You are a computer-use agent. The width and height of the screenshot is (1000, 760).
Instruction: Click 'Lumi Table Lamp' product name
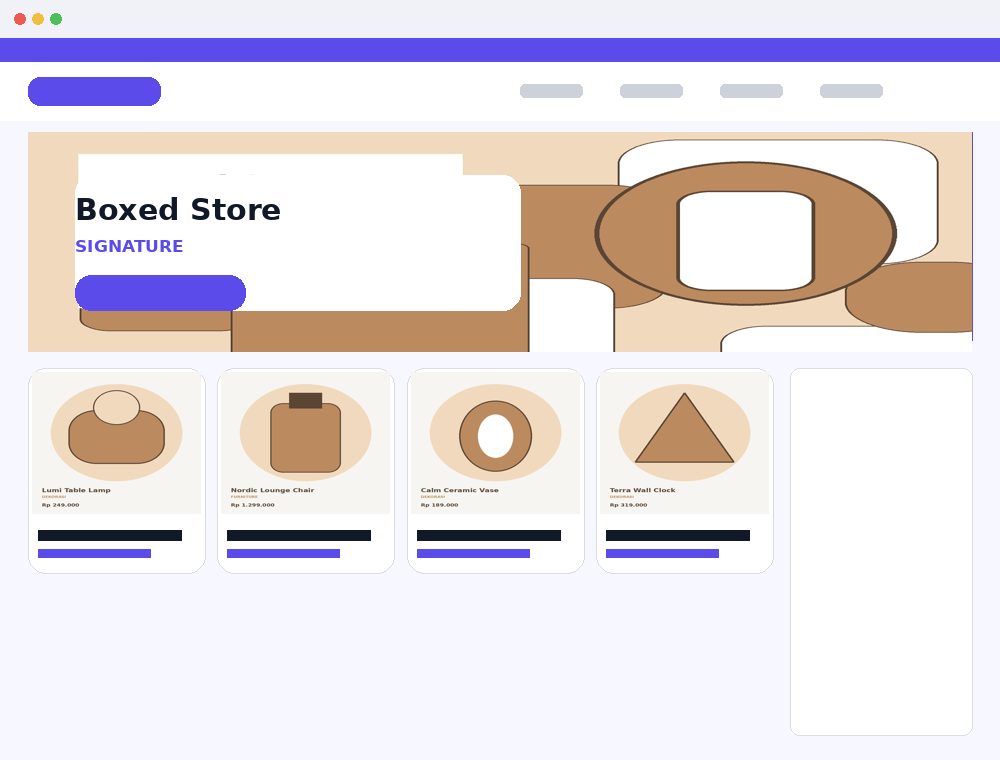tap(76, 490)
